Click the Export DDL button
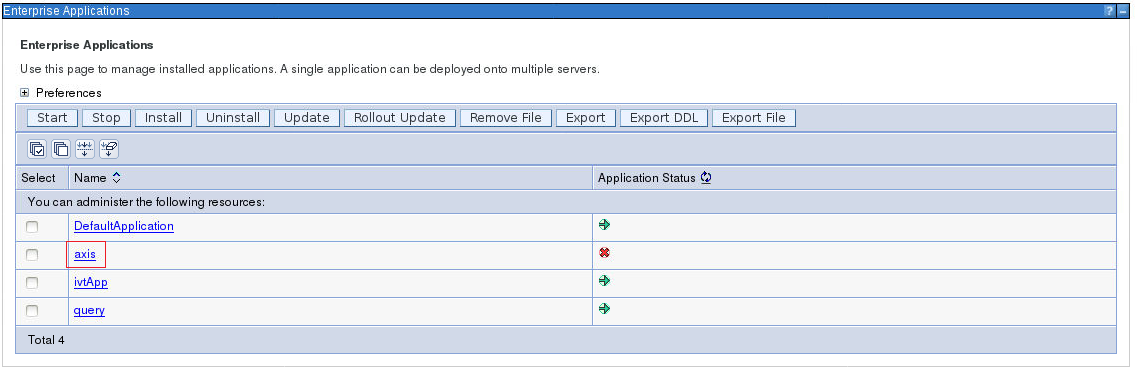 coord(664,118)
